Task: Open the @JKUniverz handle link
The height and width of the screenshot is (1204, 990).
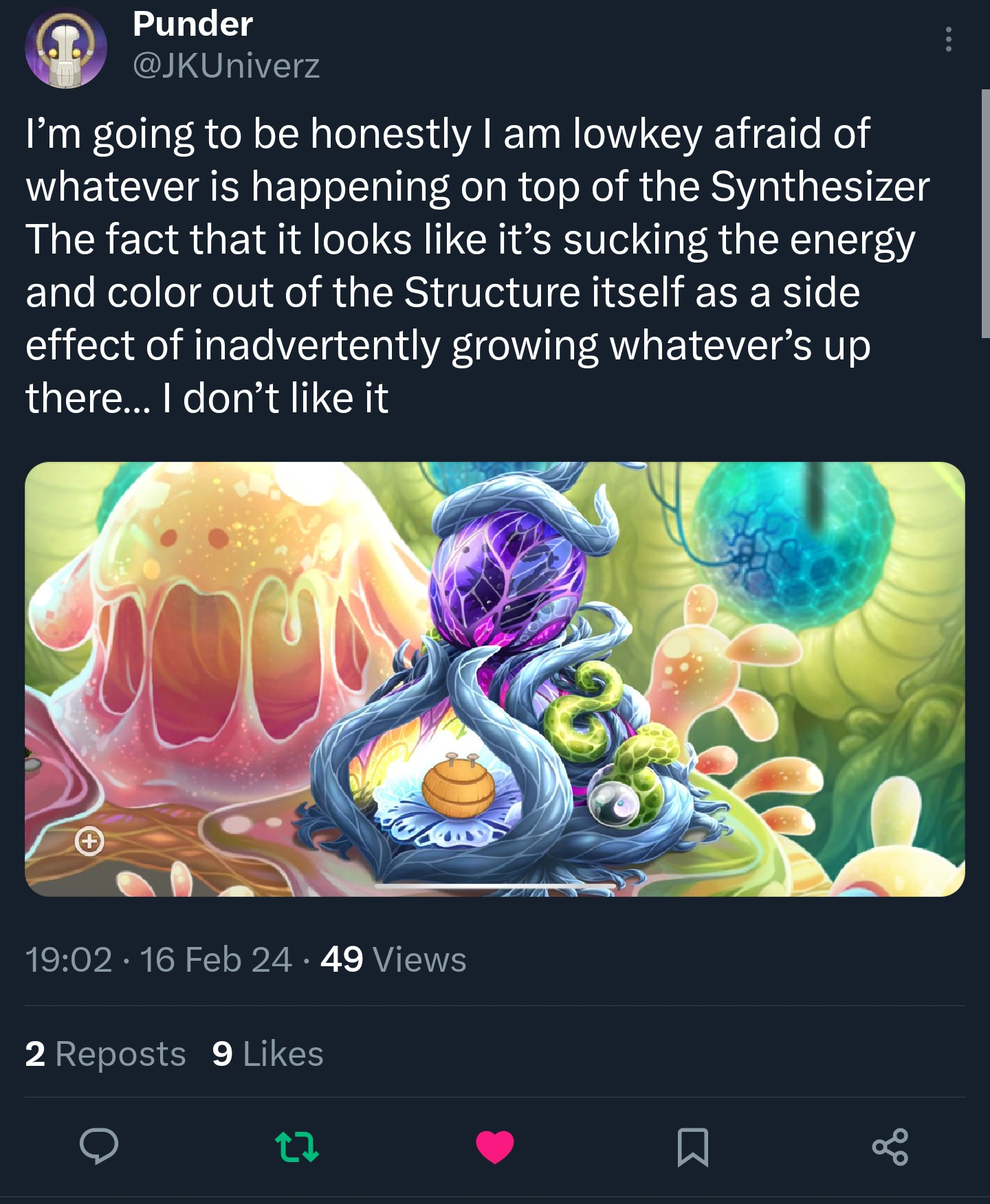Action: pos(225,66)
